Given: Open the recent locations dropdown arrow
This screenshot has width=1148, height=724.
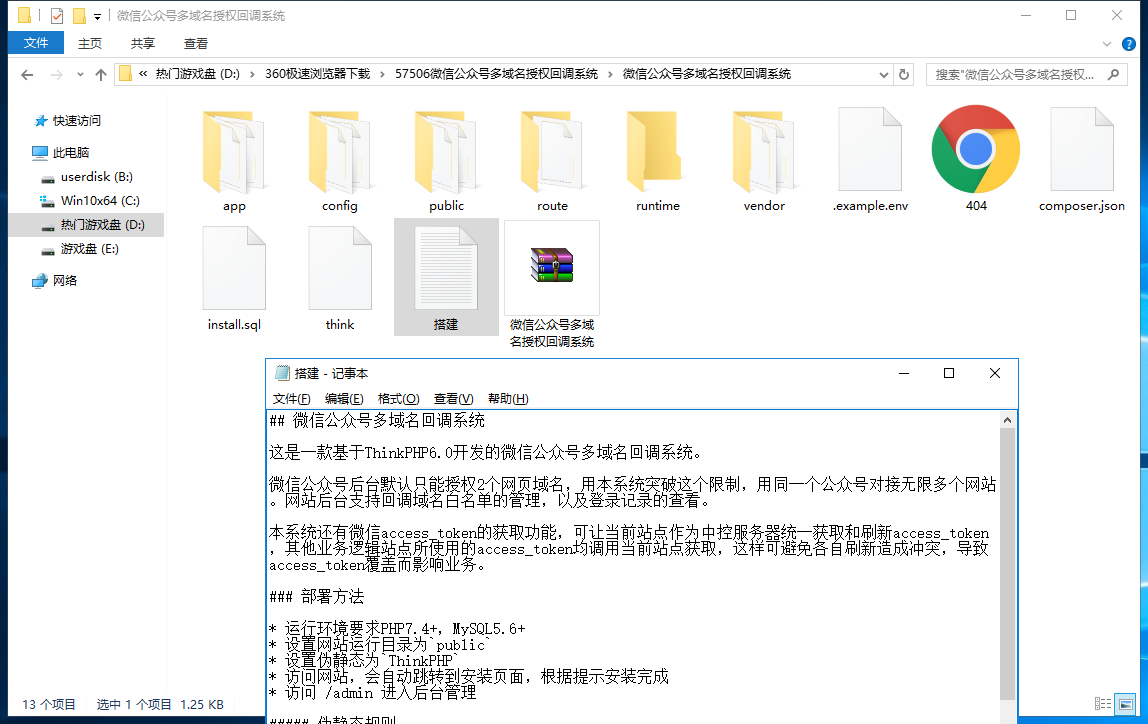Looking at the screenshot, I should pyautogui.click(x=79, y=74).
